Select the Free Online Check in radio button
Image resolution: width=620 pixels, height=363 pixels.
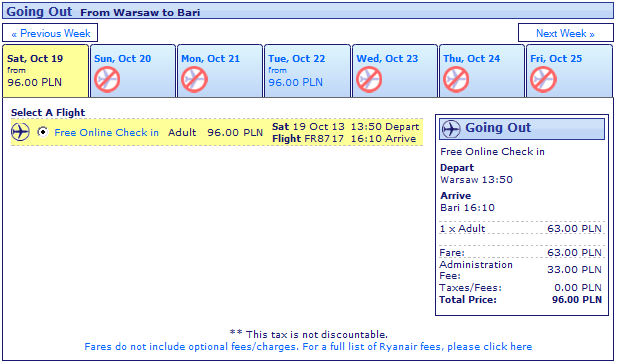point(43,132)
